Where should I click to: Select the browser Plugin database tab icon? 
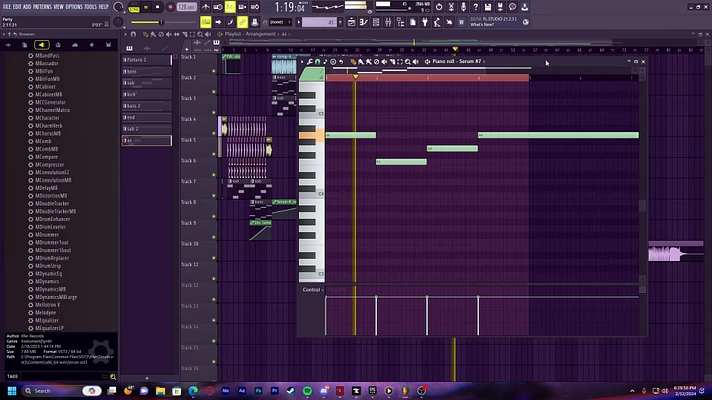[x=42, y=44]
